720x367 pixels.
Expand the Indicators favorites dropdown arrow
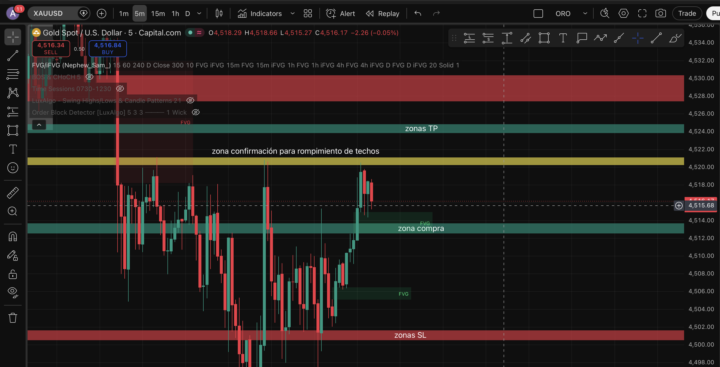(x=292, y=13)
